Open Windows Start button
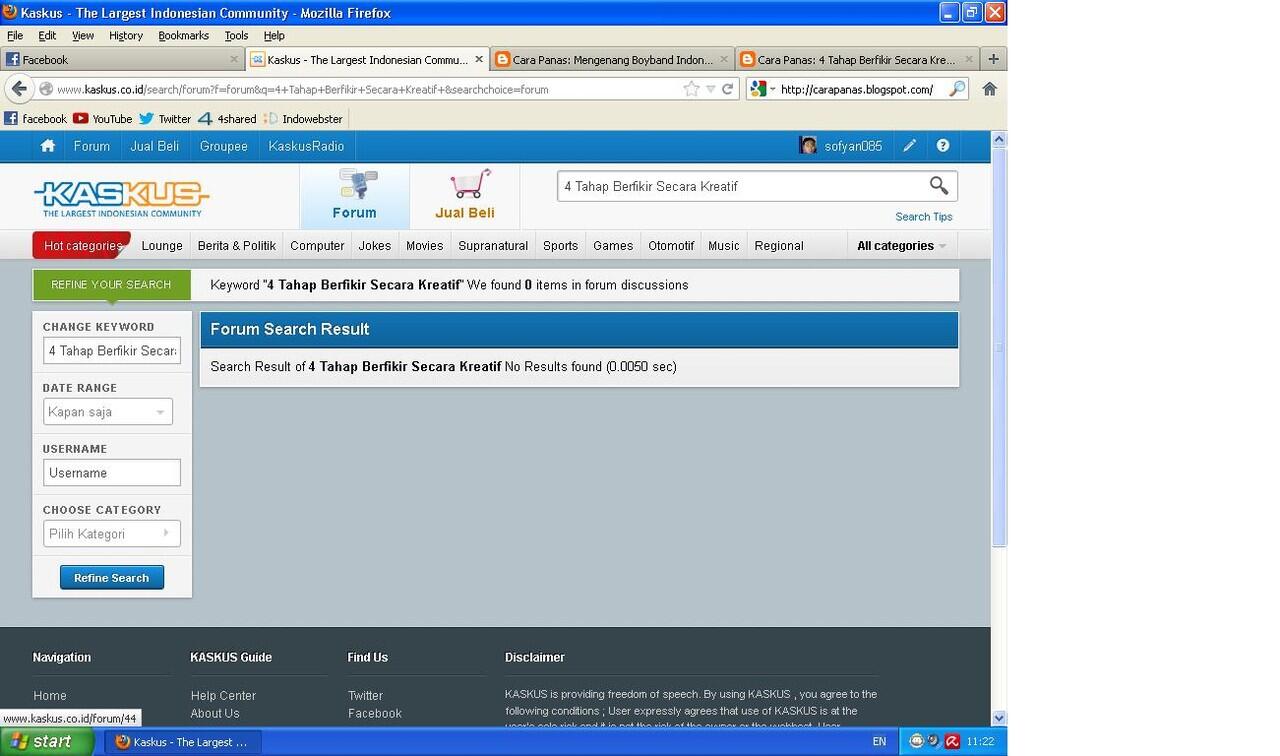The height and width of the screenshot is (756, 1280). tap(47, 742)
